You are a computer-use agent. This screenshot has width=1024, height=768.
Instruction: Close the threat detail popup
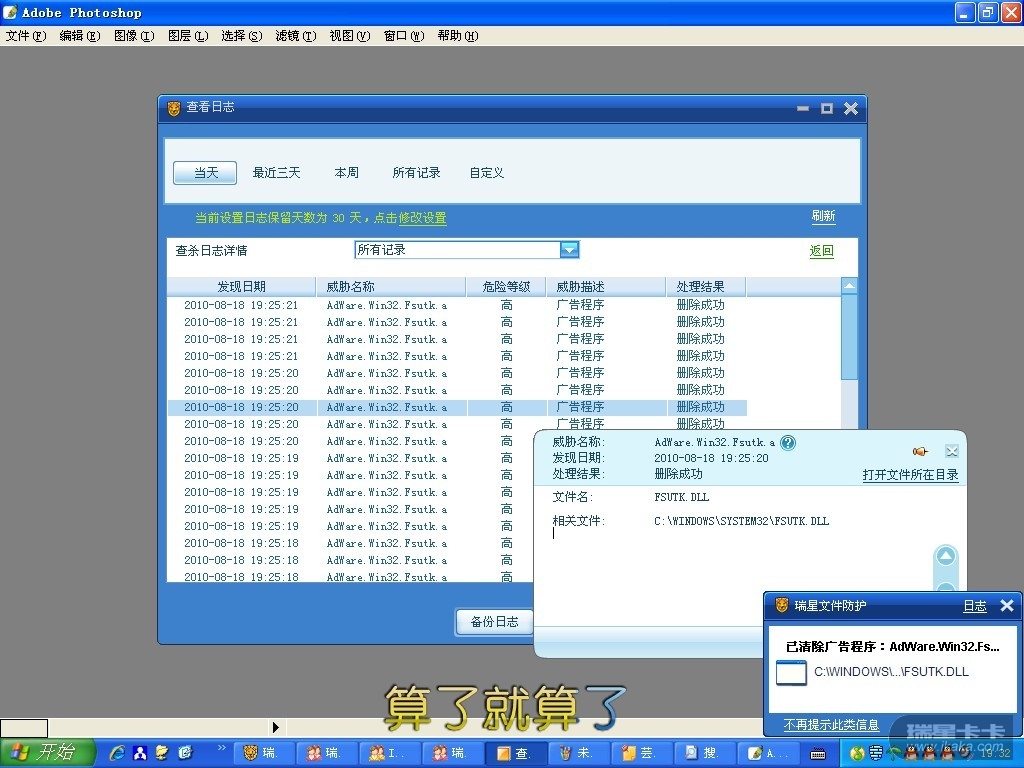(x=952, y=451)
